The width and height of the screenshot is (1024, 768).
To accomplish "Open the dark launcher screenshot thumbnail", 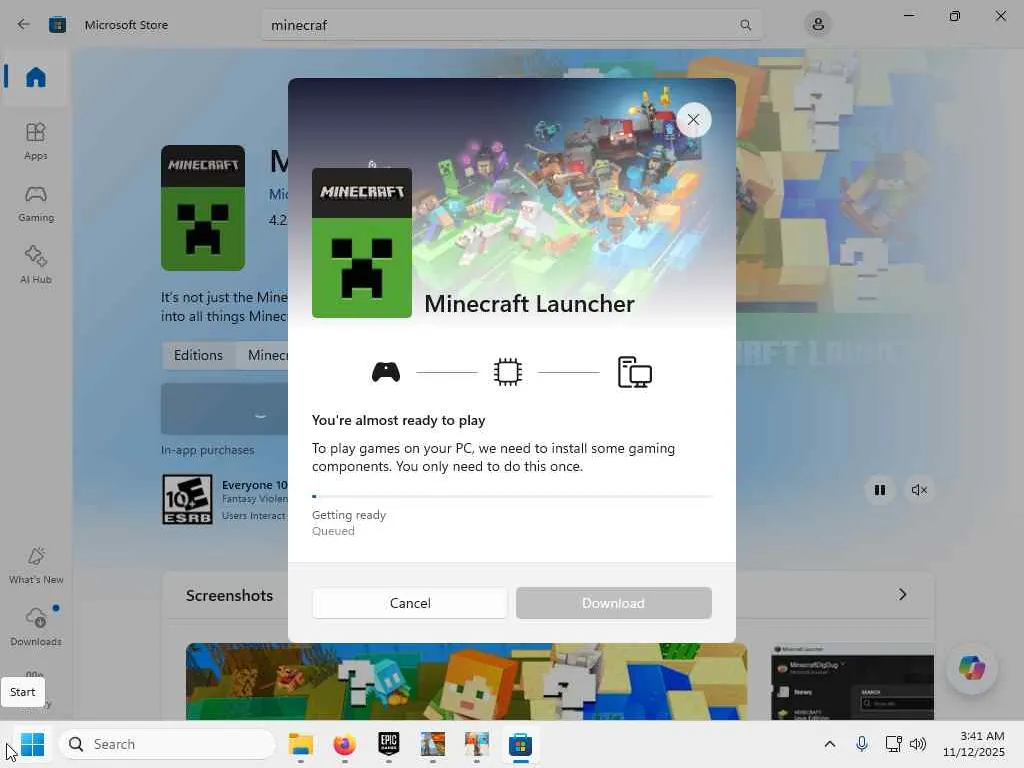I will (852, 681).
